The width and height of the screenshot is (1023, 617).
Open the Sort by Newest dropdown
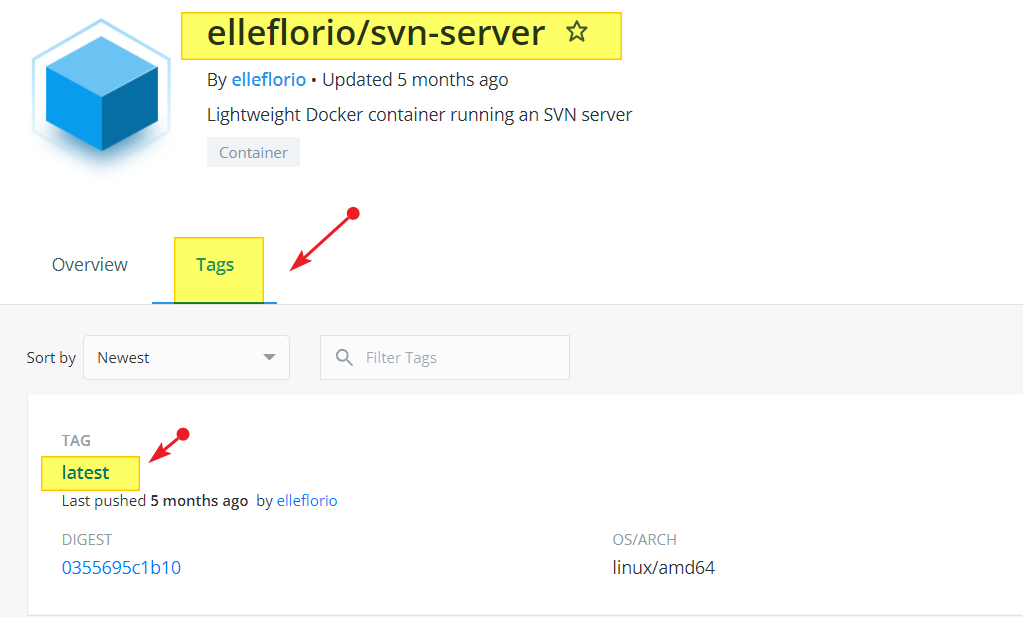[187, 357]
